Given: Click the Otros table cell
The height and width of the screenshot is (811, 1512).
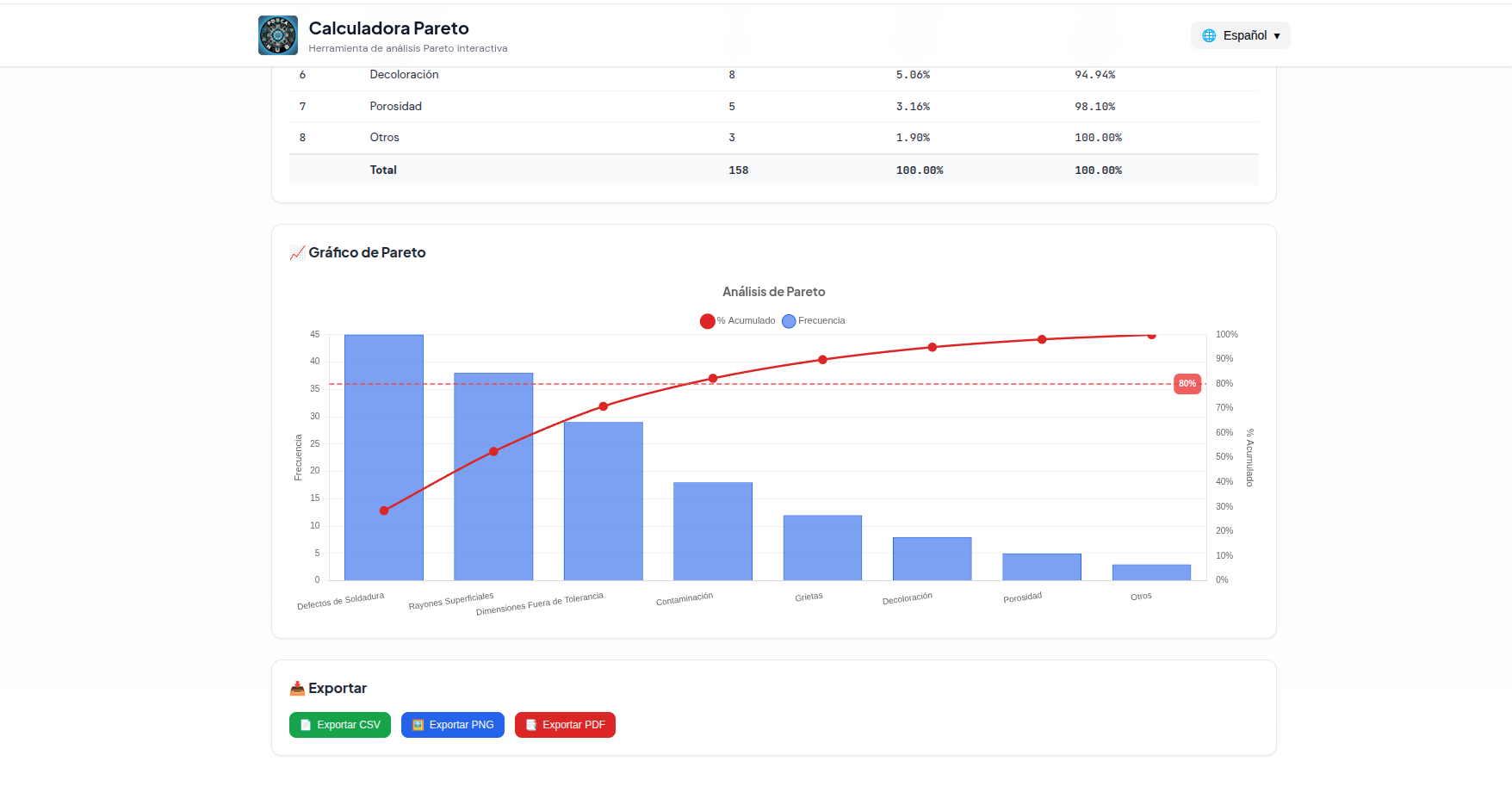Looking at the screenshot, I should (x=385, y=138).
